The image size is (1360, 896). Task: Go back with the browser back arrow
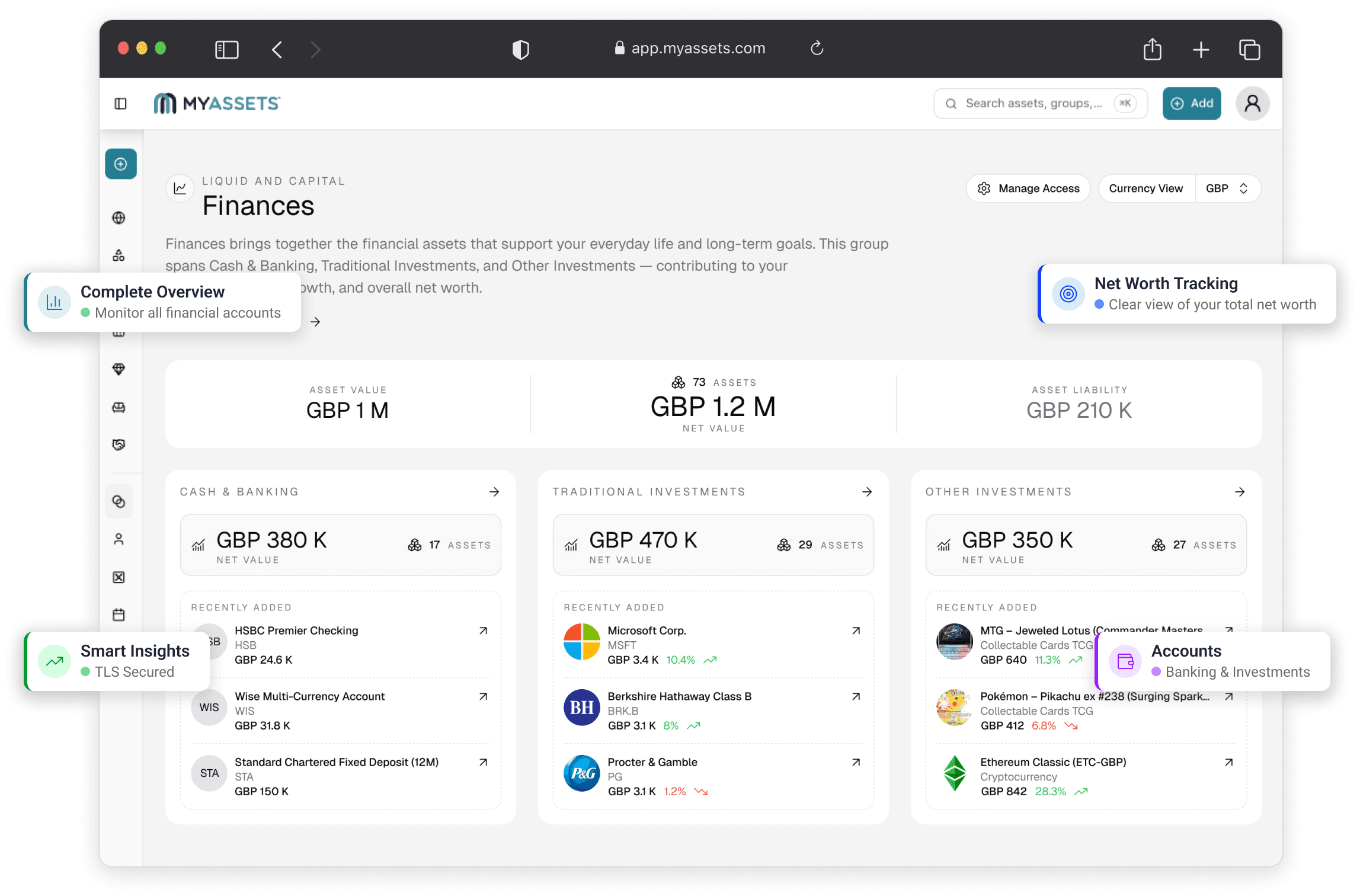pyautogui.click(x=277, y=49)
